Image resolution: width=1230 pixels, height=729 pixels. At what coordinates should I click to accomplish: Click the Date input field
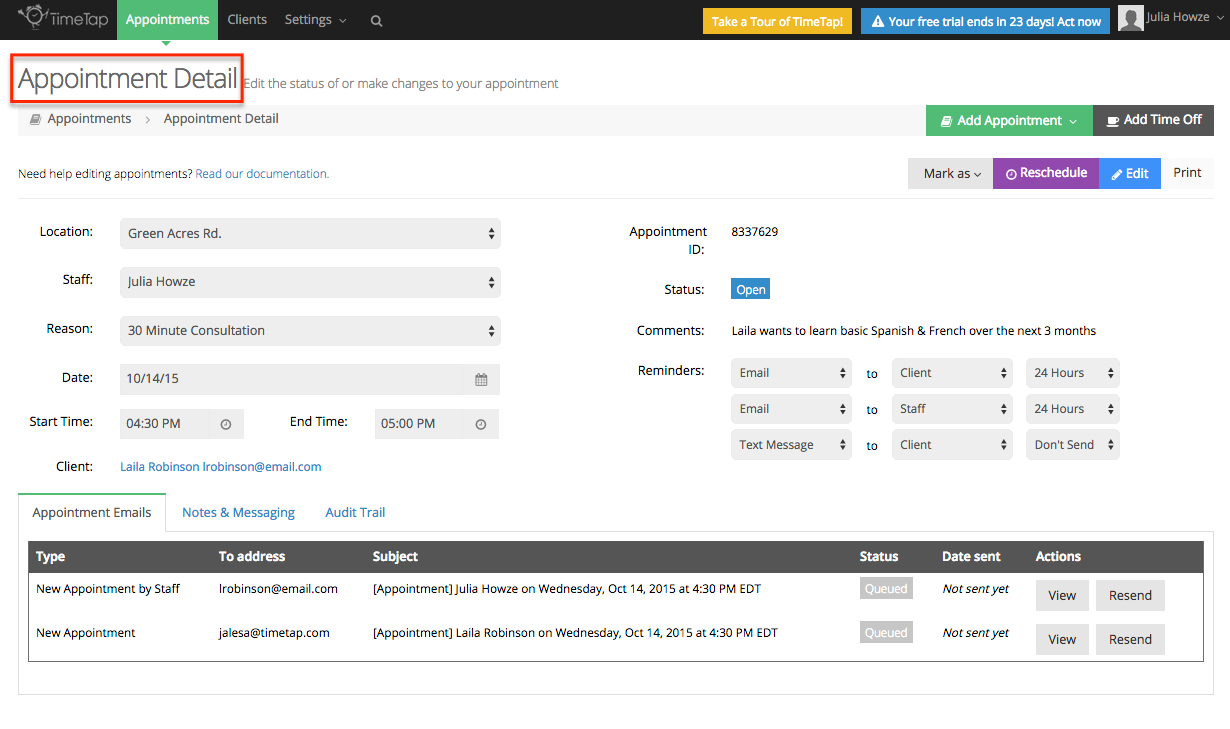(310, 380)
